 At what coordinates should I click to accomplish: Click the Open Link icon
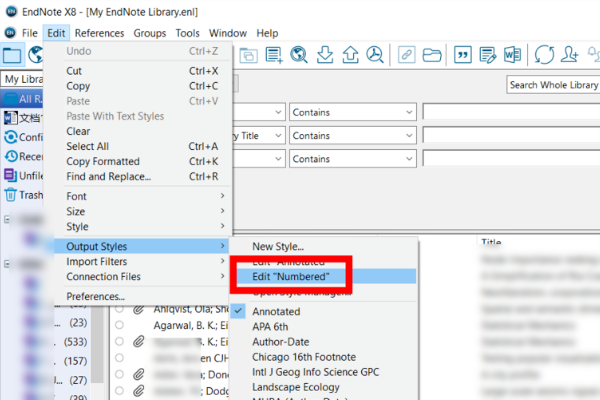406,55
